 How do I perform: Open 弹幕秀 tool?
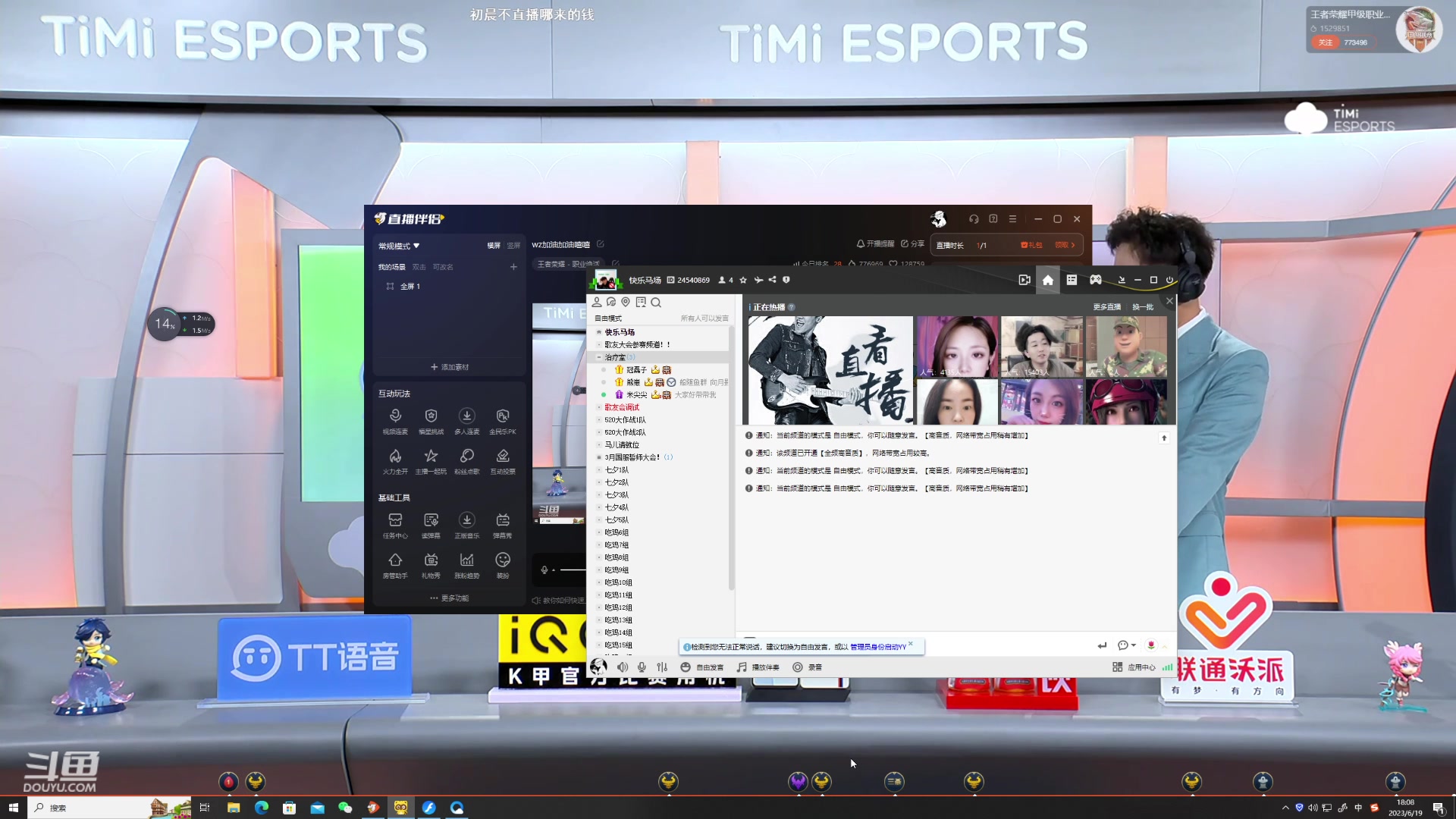coord(502,526)
